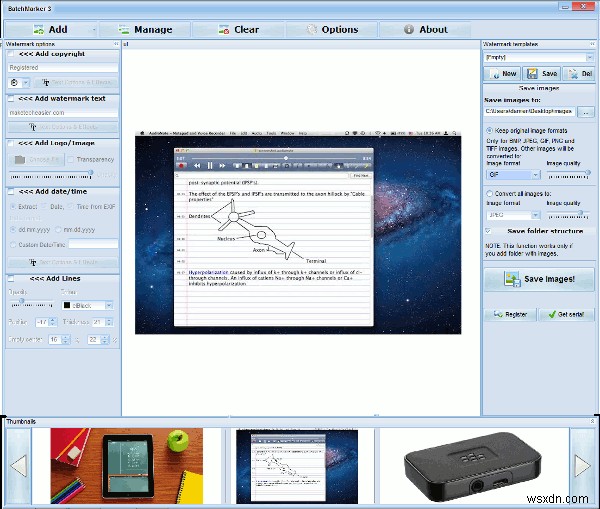The height and width of the screenshot is (509, 600).
Task: Enable the Add date/time checkbox
Action: click(x=11, y=192)
